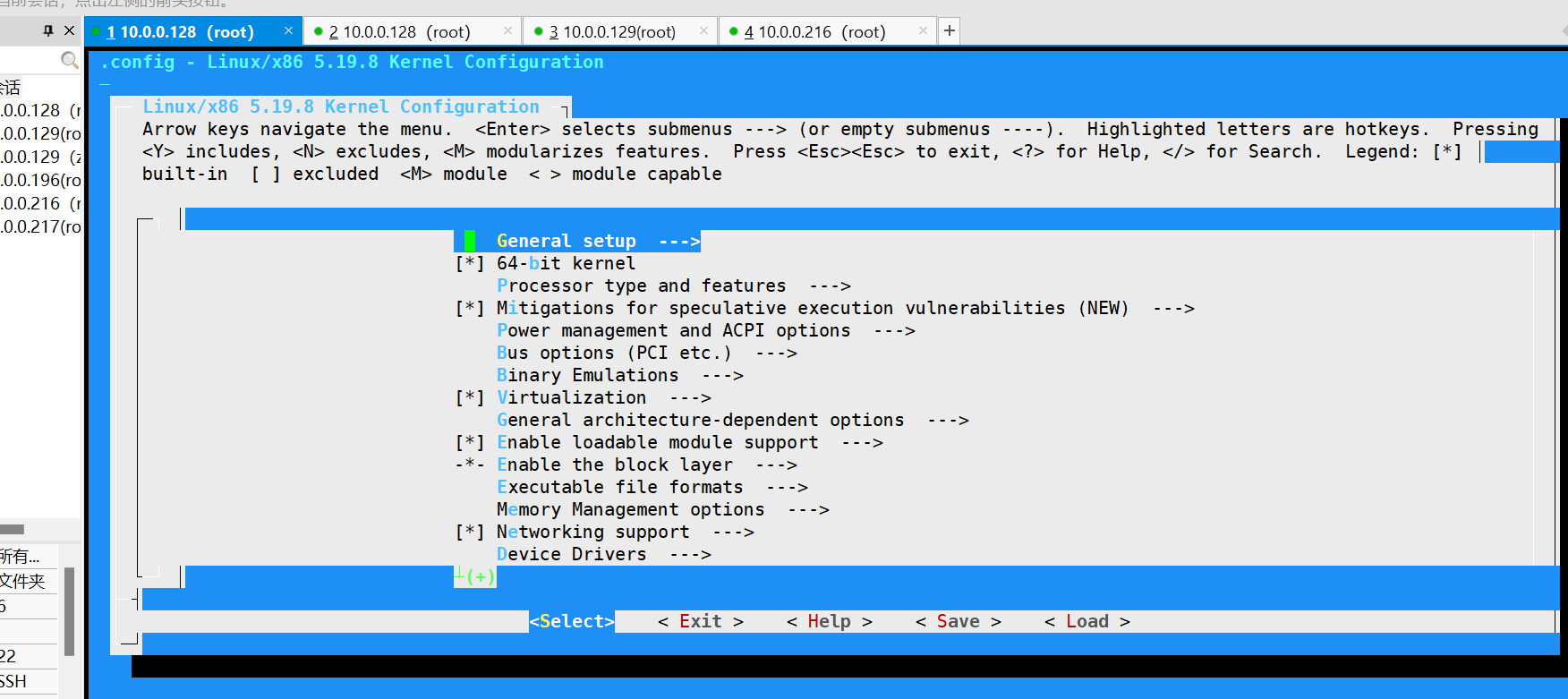This screenshot has height=699, width=1568.
Task: Select Memory Management options entry
Action: (630, 509)
